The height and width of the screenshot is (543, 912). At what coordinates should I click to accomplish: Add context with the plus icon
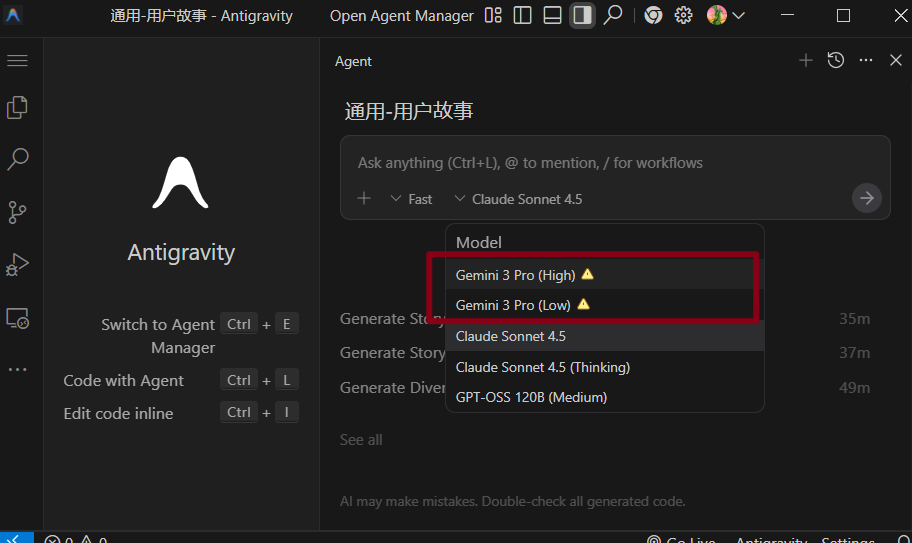[364, 198]
